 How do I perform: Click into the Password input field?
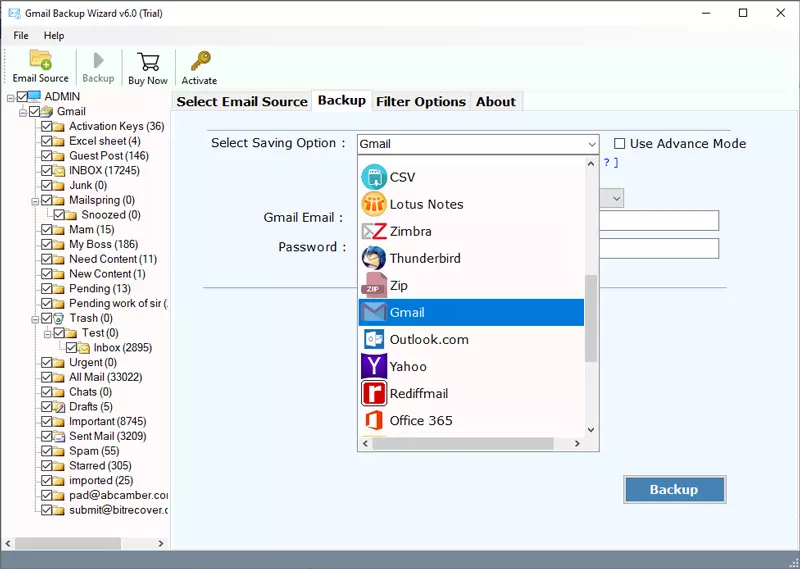[x=659, y=249]
